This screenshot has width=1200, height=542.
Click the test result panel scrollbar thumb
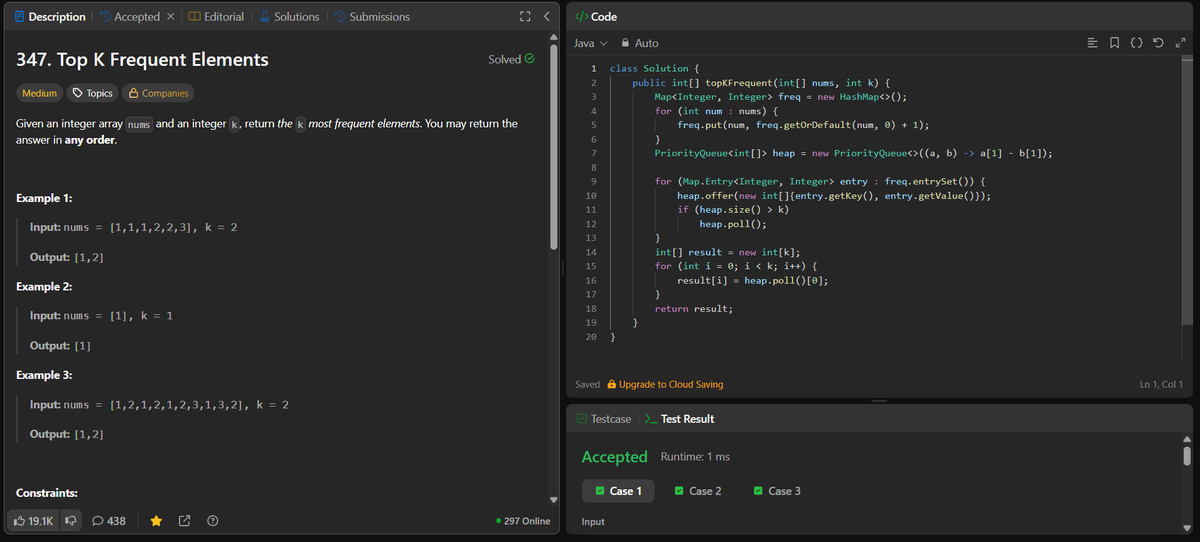point(1188,455)
